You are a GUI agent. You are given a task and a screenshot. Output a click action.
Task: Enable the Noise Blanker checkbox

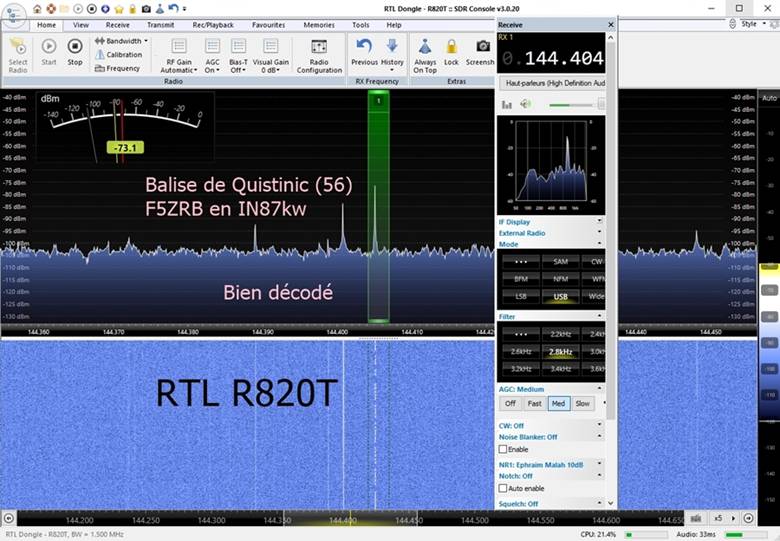coord(503,449)
